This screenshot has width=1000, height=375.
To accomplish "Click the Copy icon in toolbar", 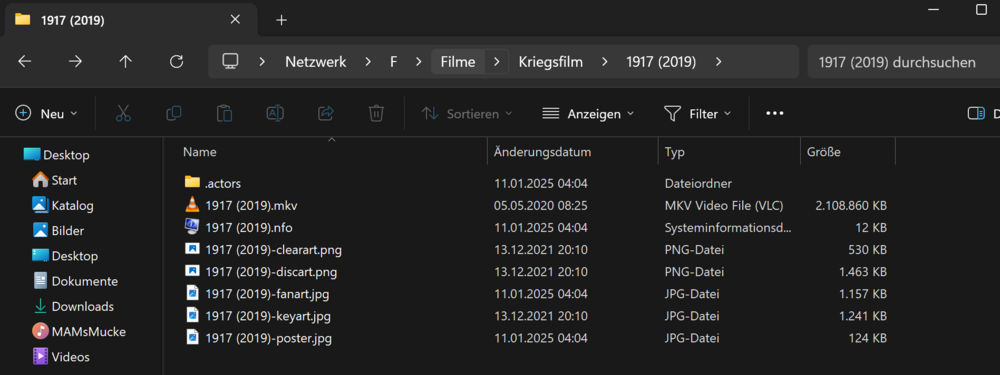I will point(173,114).
